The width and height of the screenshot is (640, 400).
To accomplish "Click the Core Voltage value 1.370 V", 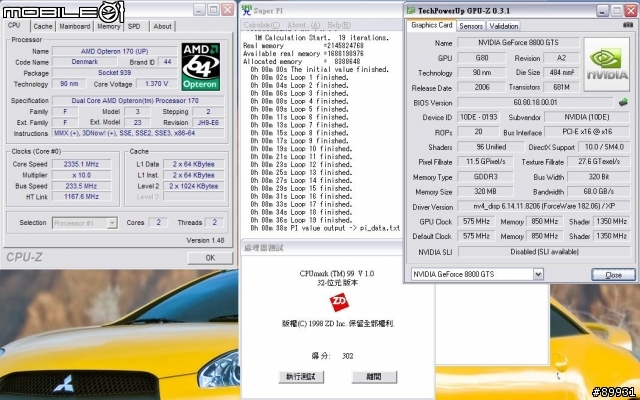I will (157, 84).
